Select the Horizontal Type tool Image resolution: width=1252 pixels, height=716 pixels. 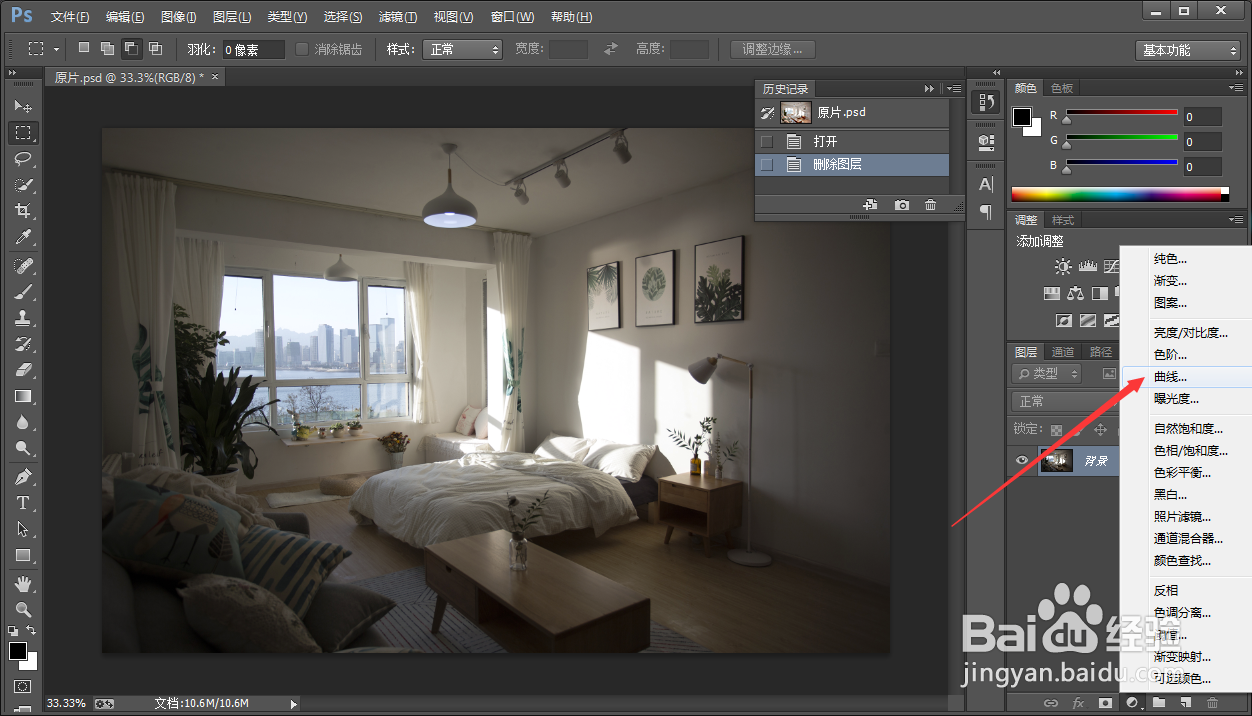[23, 503]
